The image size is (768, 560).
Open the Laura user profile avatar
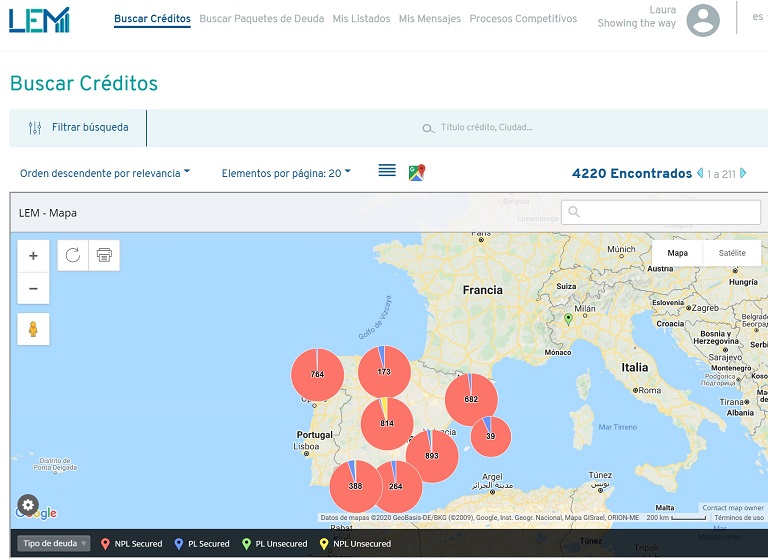coord(703,20)
